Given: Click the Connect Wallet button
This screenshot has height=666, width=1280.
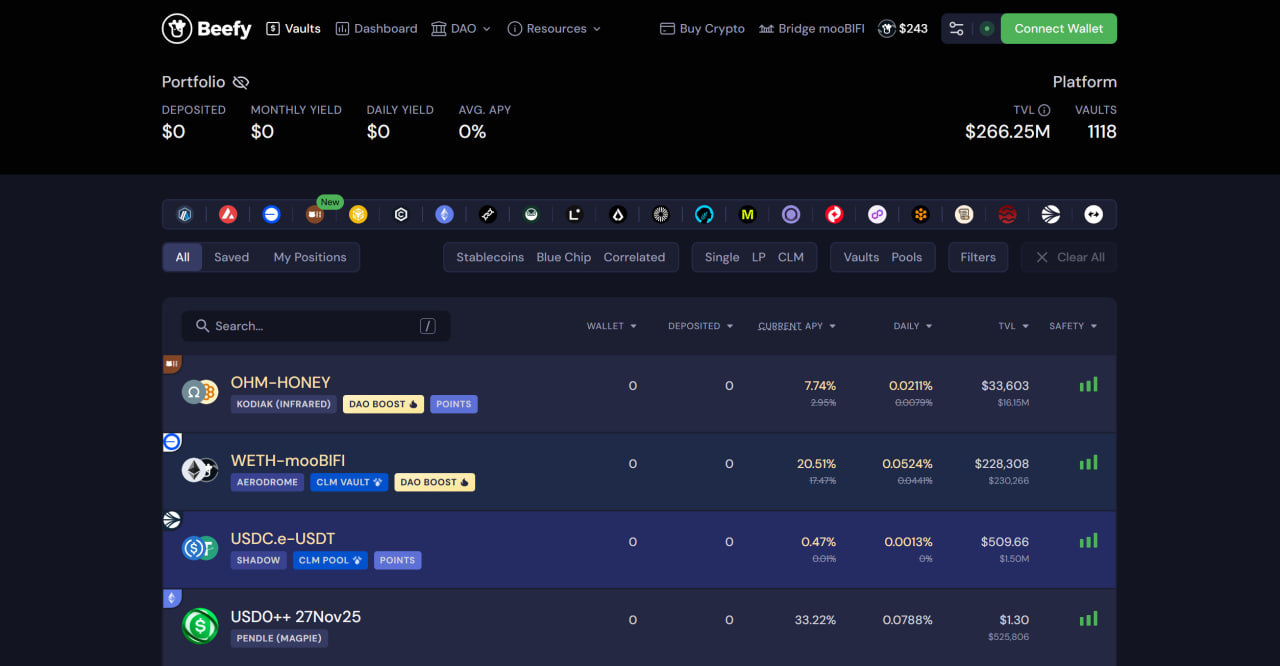Looking at the screenshot, I should 1059,29.
